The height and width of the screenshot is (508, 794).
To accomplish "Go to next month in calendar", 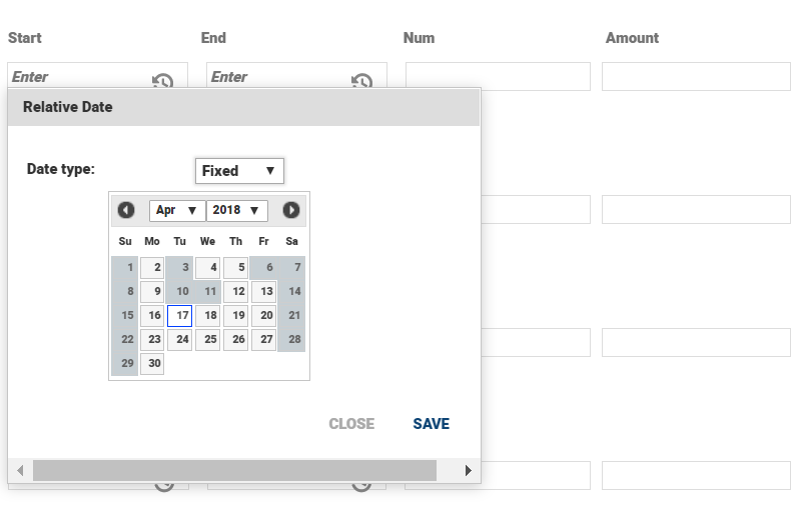I will [291, 210].
